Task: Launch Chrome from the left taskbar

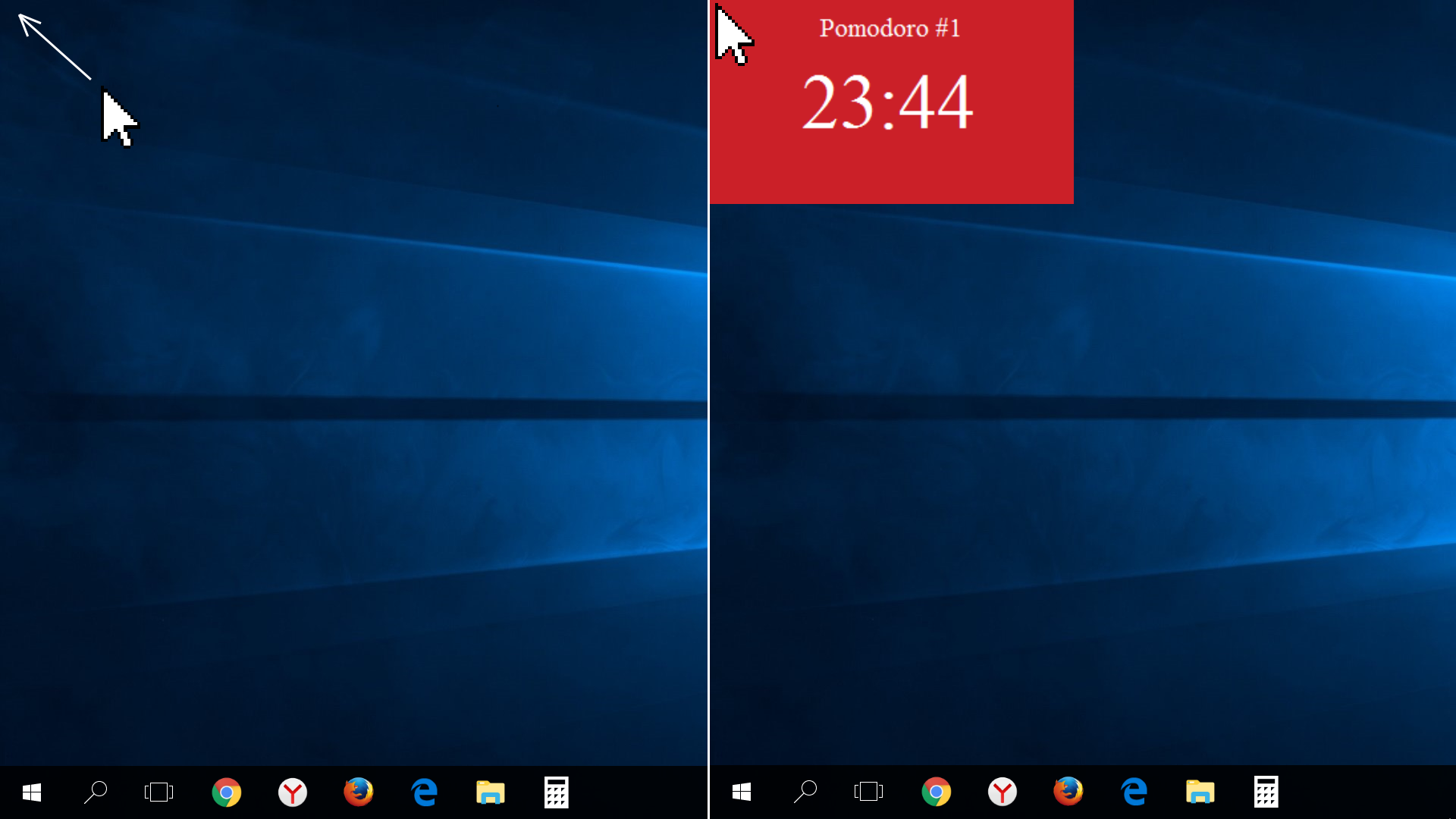Action: [226, 792]
